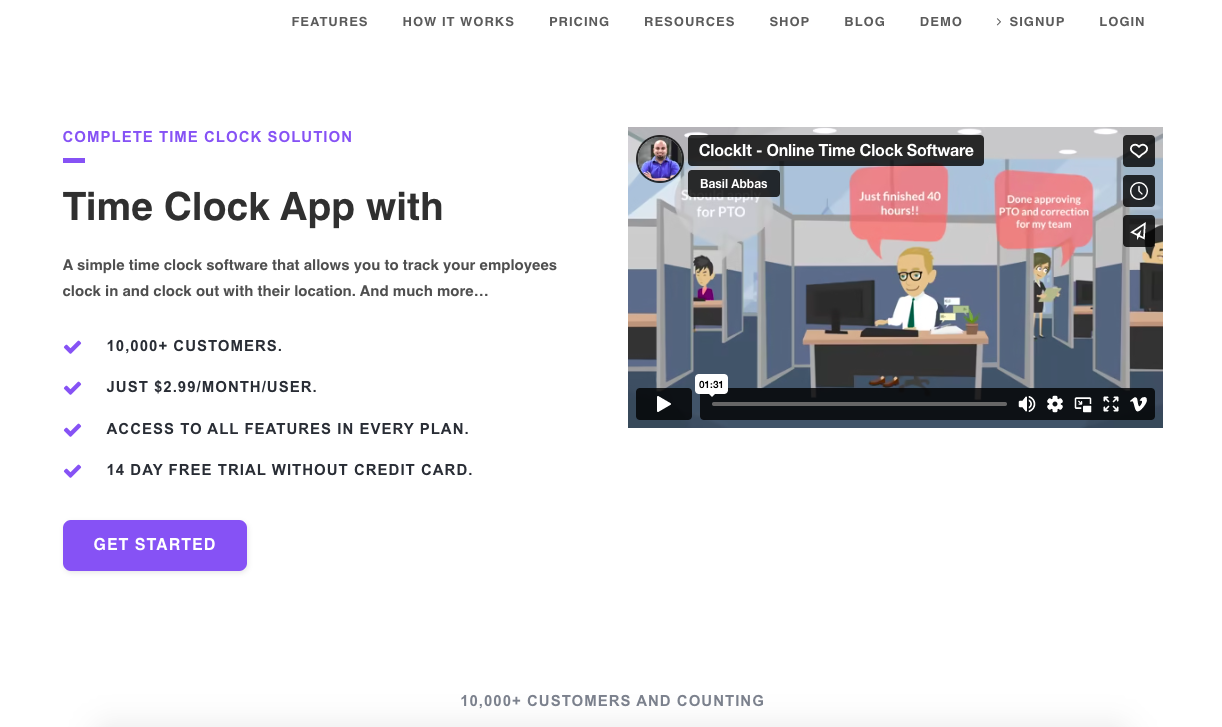Go to How It Works

coord(458,21)
